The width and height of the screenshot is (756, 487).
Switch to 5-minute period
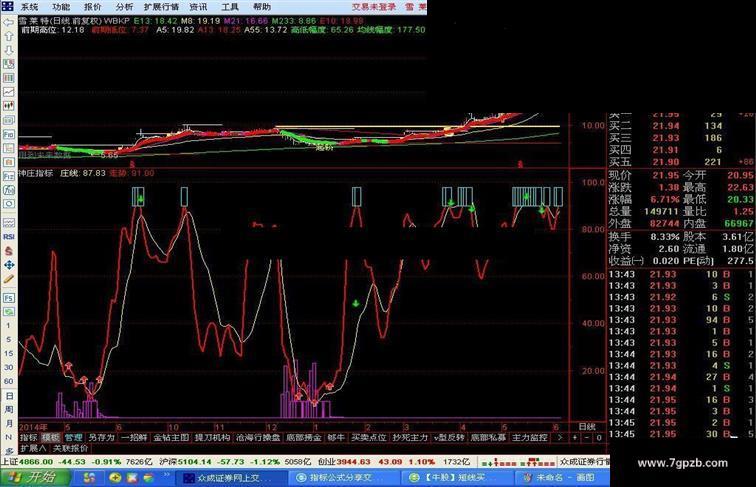(9, 339)
